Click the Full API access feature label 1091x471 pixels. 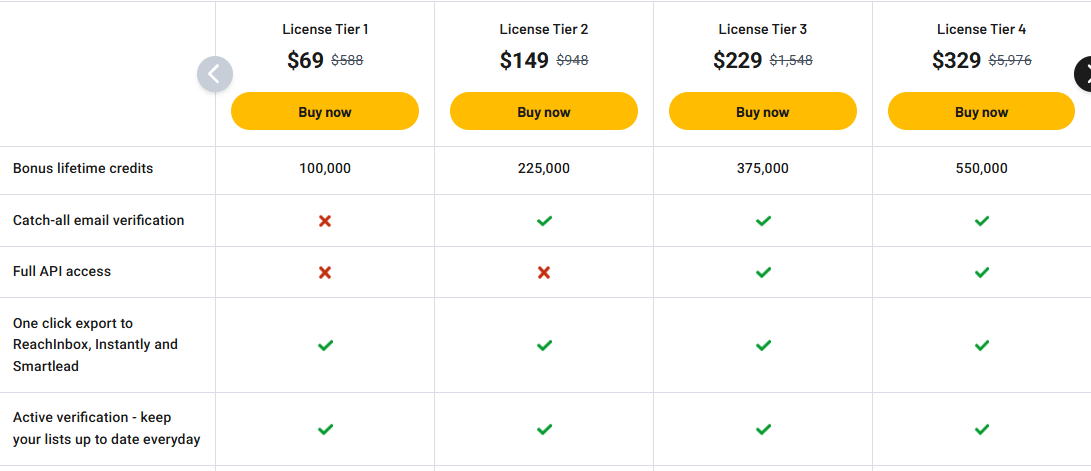point(62,272)
